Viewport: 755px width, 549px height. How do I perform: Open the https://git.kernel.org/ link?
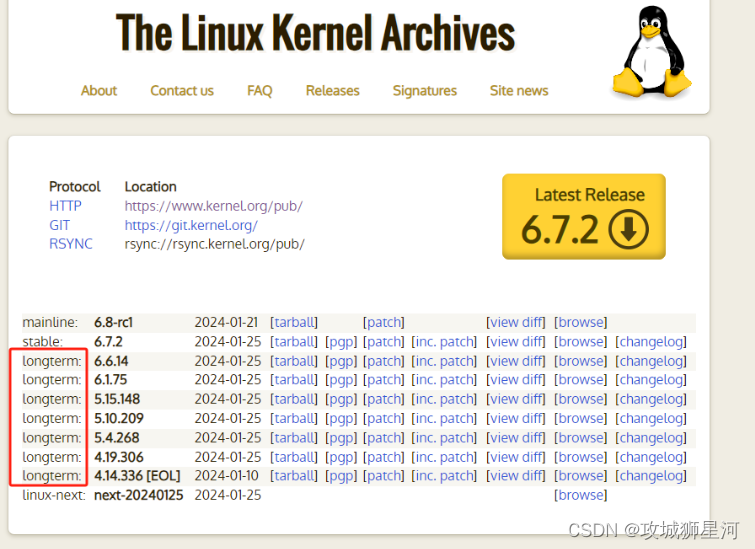point(191,225)
